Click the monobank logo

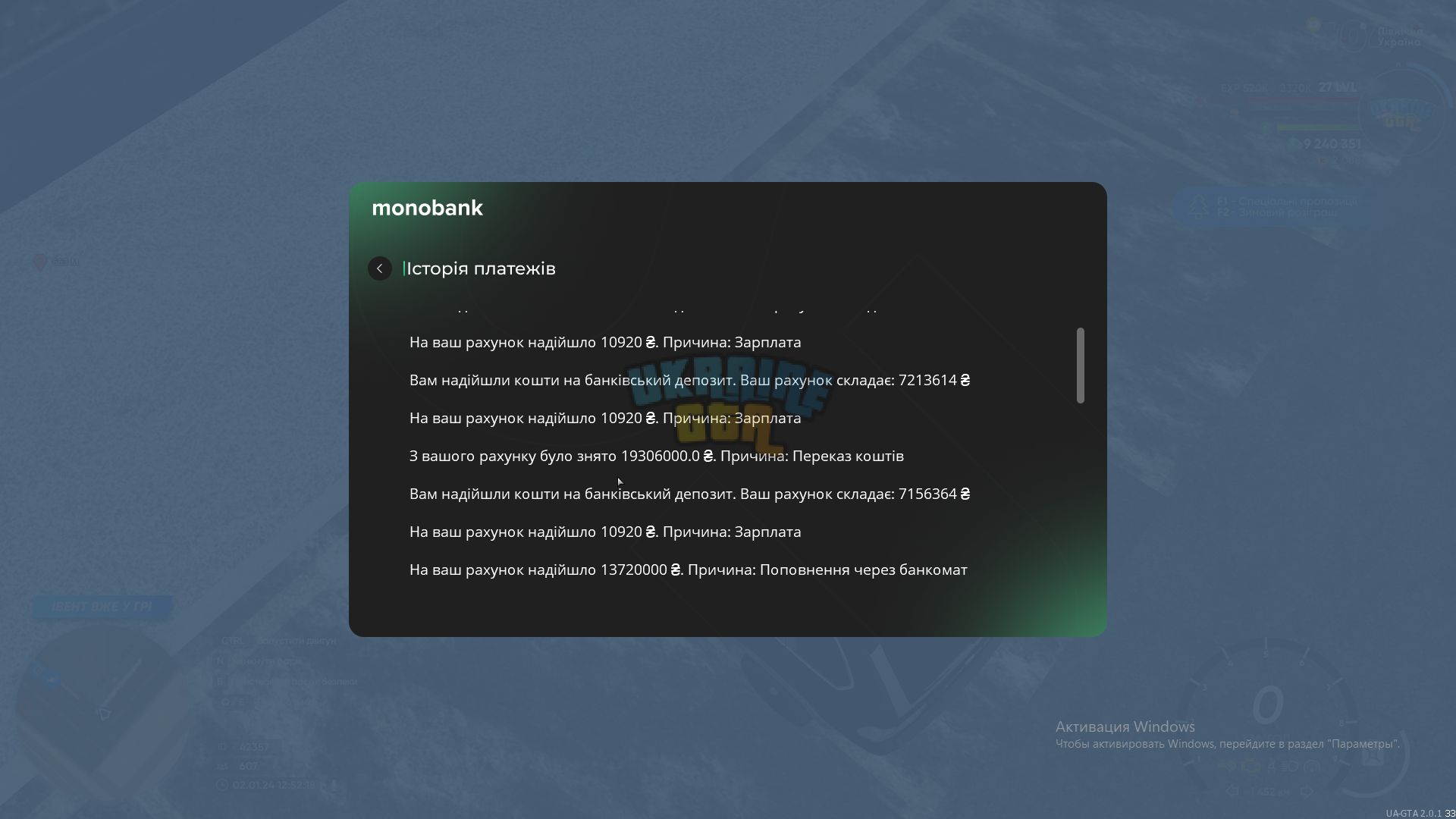[427, 208]
